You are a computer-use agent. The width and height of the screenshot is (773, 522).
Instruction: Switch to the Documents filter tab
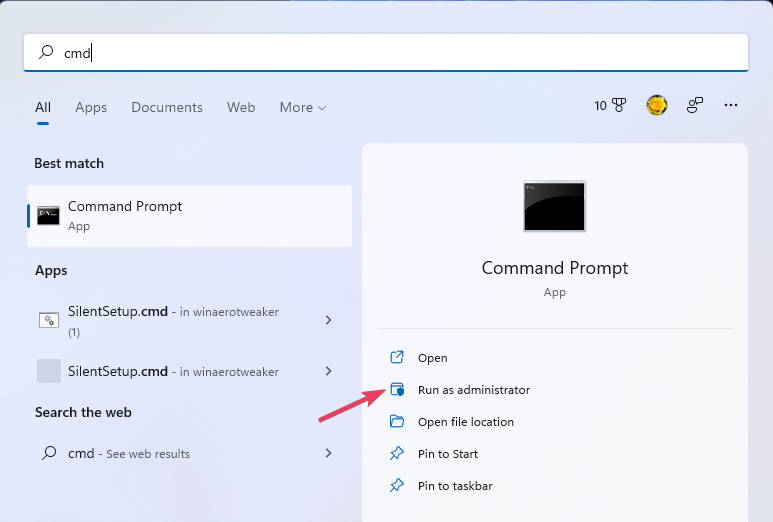tap(167, 107)
